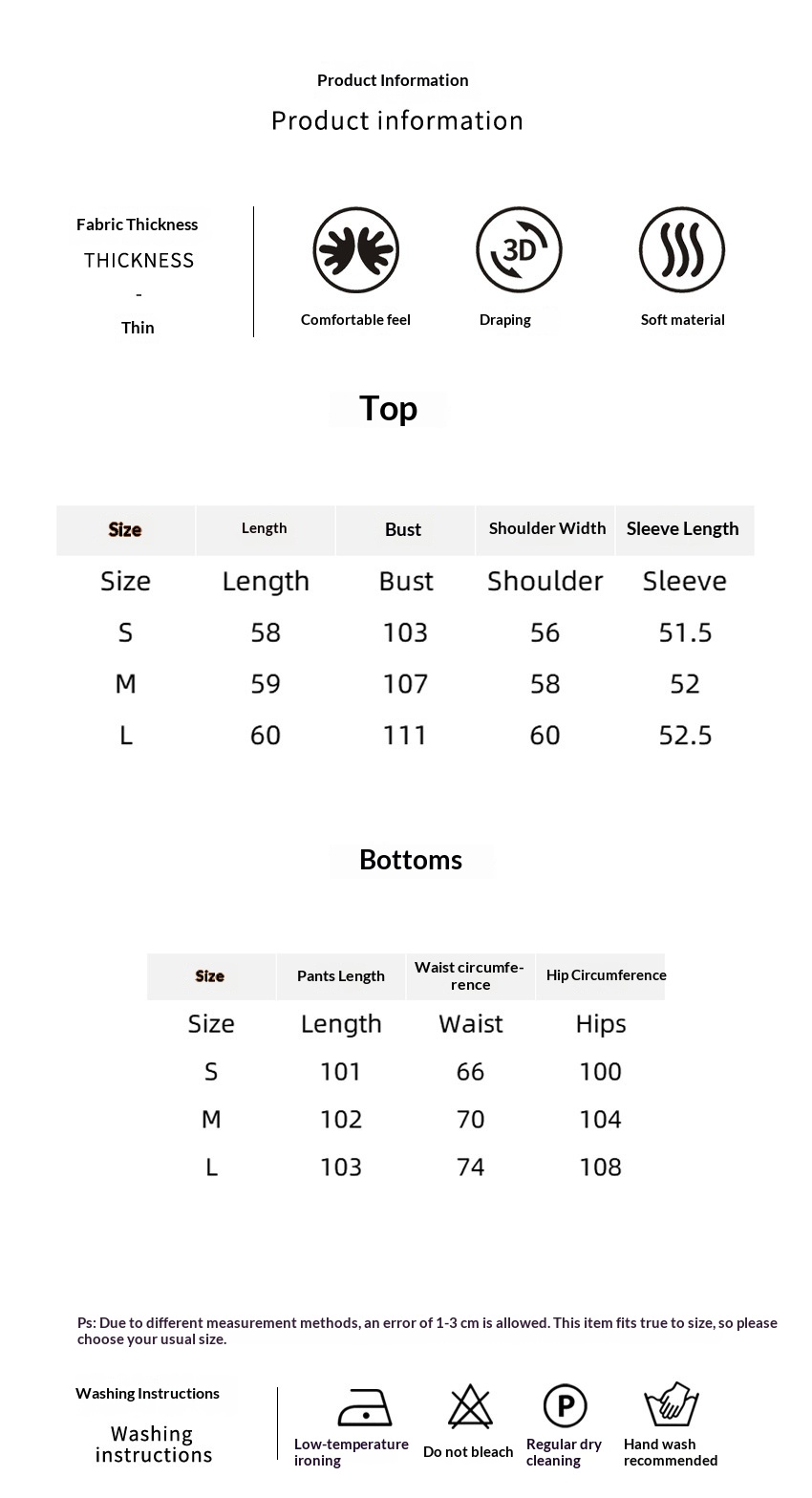Click the Sleeve Length column header
This screenshot has height=1498, width=812.
683,529
